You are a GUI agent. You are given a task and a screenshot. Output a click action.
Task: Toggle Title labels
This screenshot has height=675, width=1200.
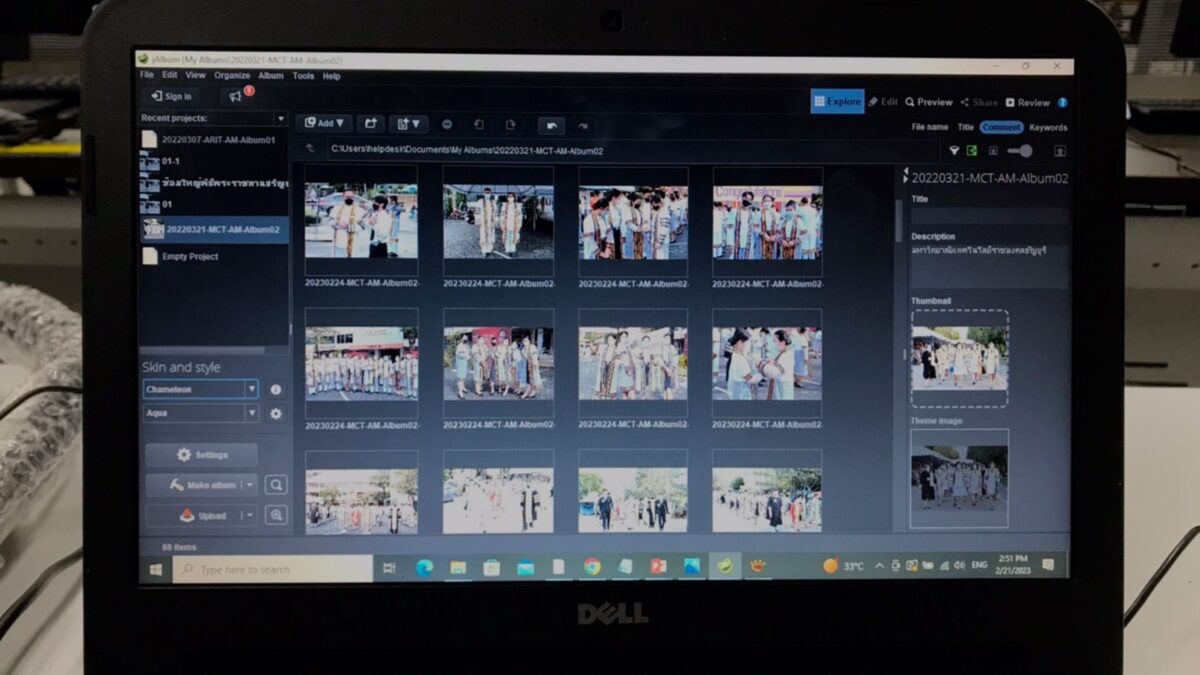click(965, 127)
